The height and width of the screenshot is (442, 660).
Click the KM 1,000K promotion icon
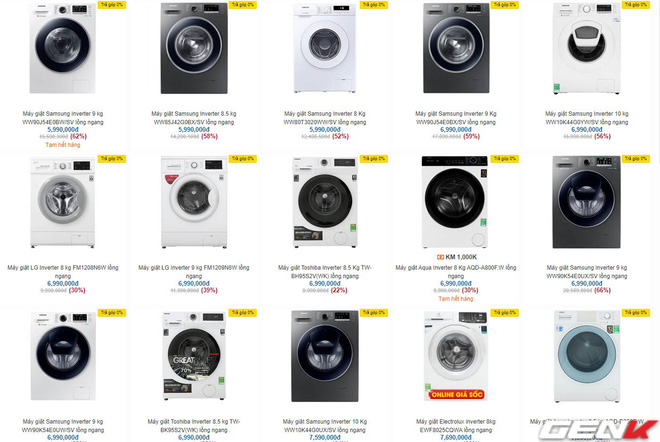point(440,257)
